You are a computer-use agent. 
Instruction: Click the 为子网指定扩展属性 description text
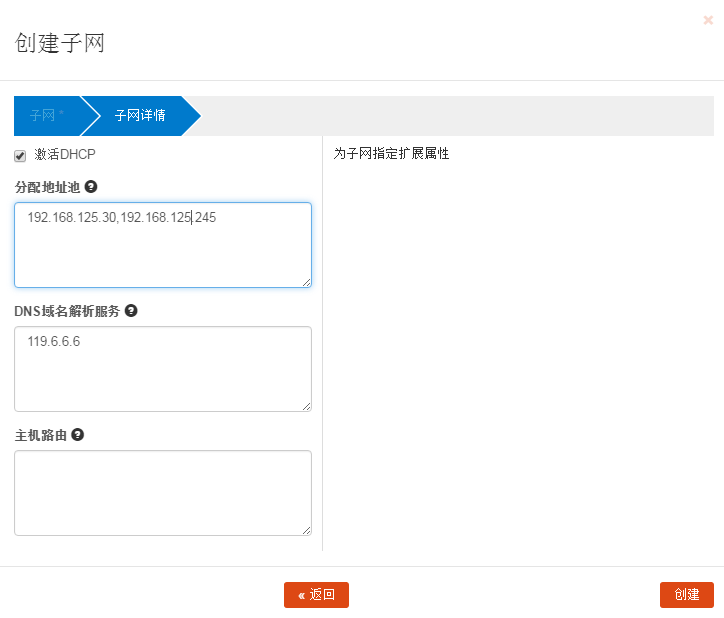click(x=391, y=155)
